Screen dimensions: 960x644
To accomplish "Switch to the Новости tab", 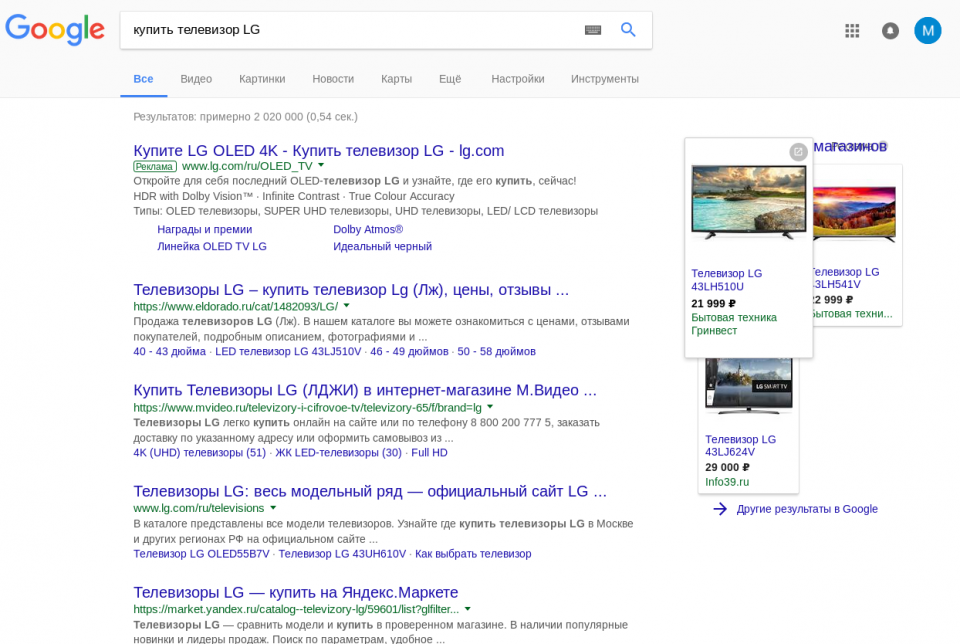I will click(333, 79).
